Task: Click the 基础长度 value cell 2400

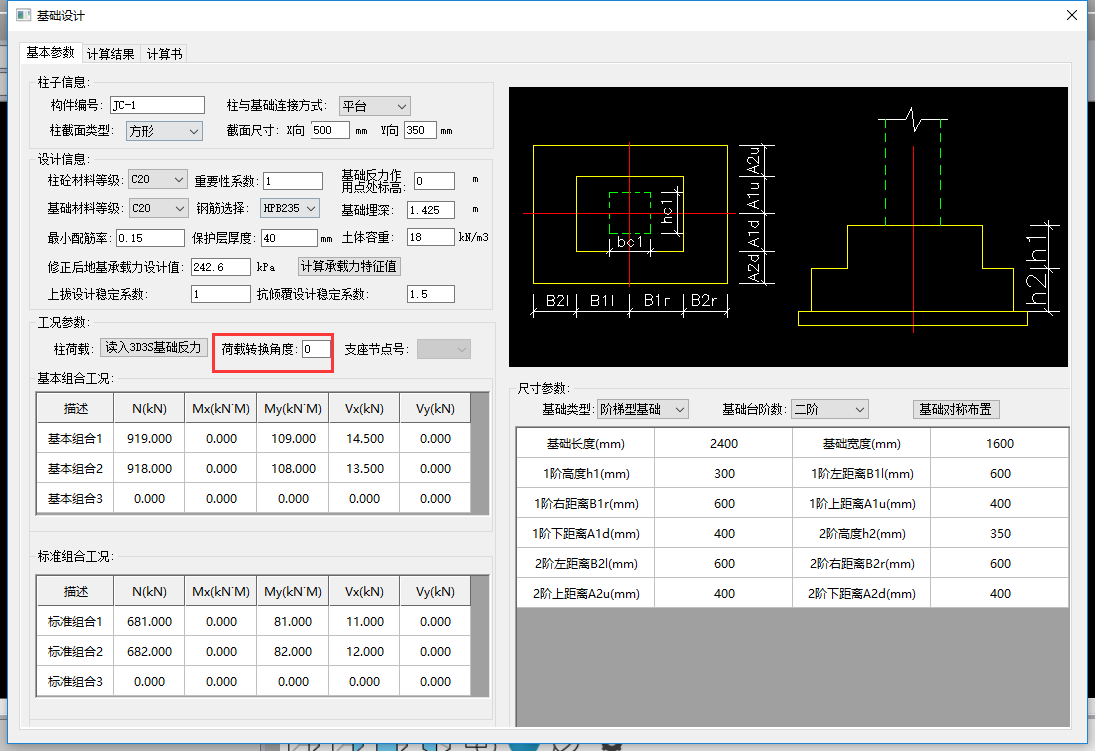Action: (x=724, y=444)
